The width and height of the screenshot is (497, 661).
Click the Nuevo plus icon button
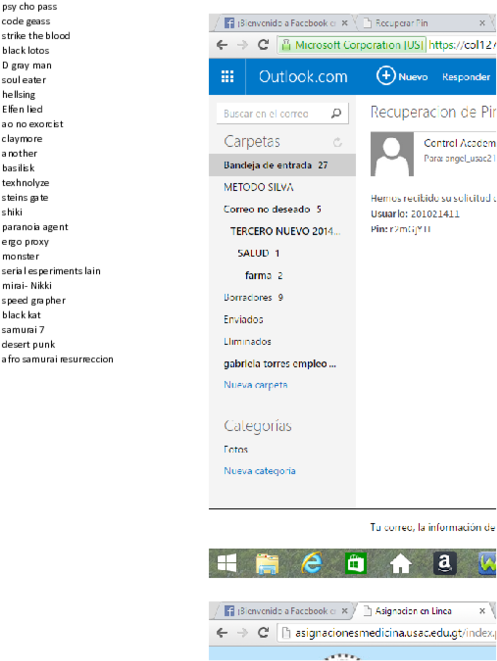pos(386,76)
